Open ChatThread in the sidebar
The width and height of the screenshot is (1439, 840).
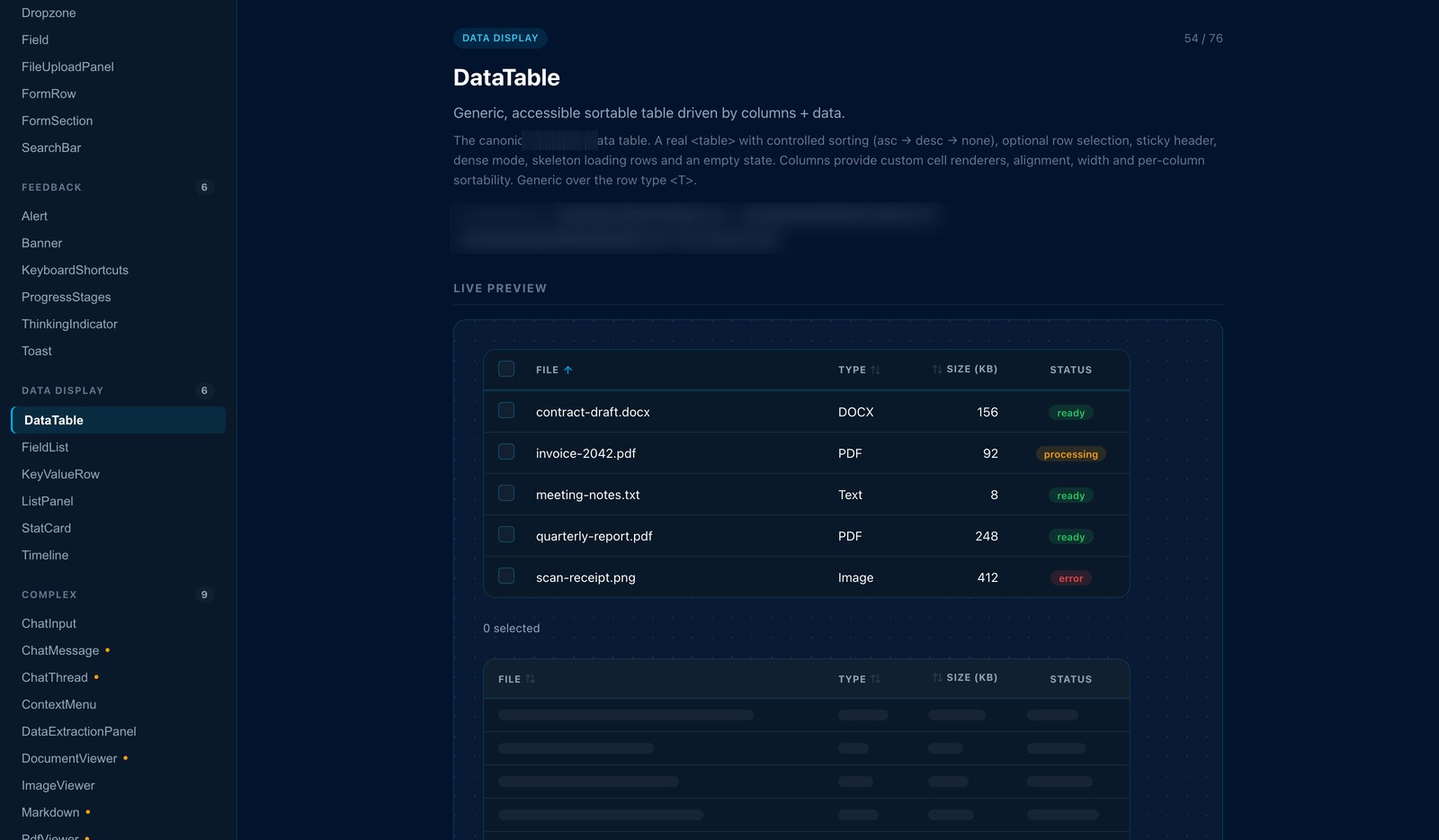[x=55, y=677]
